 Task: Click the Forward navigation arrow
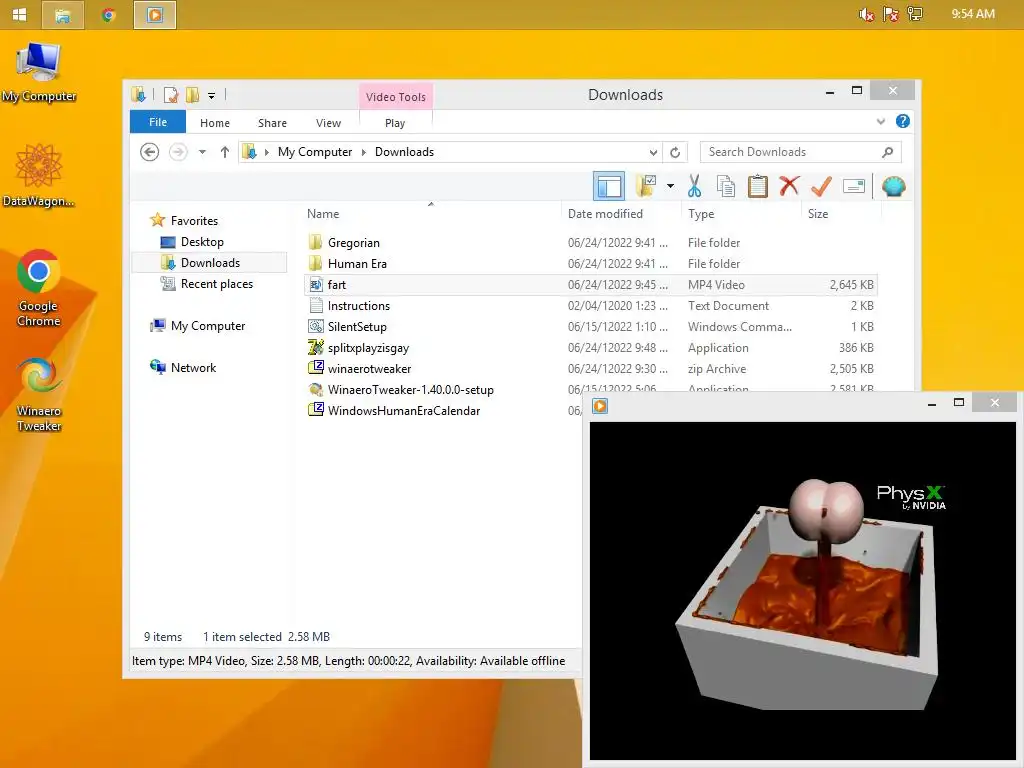178,152
